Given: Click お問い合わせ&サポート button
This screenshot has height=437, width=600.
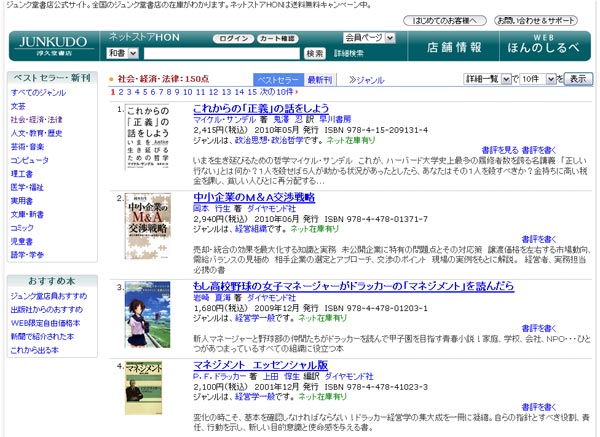Looking at the screenshot, I should click(536, 20).
